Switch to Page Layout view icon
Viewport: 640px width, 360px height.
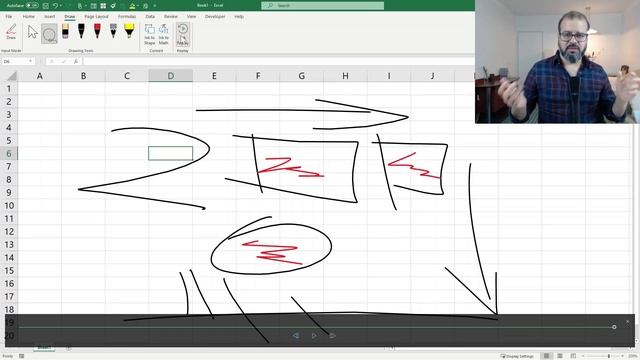560,356
